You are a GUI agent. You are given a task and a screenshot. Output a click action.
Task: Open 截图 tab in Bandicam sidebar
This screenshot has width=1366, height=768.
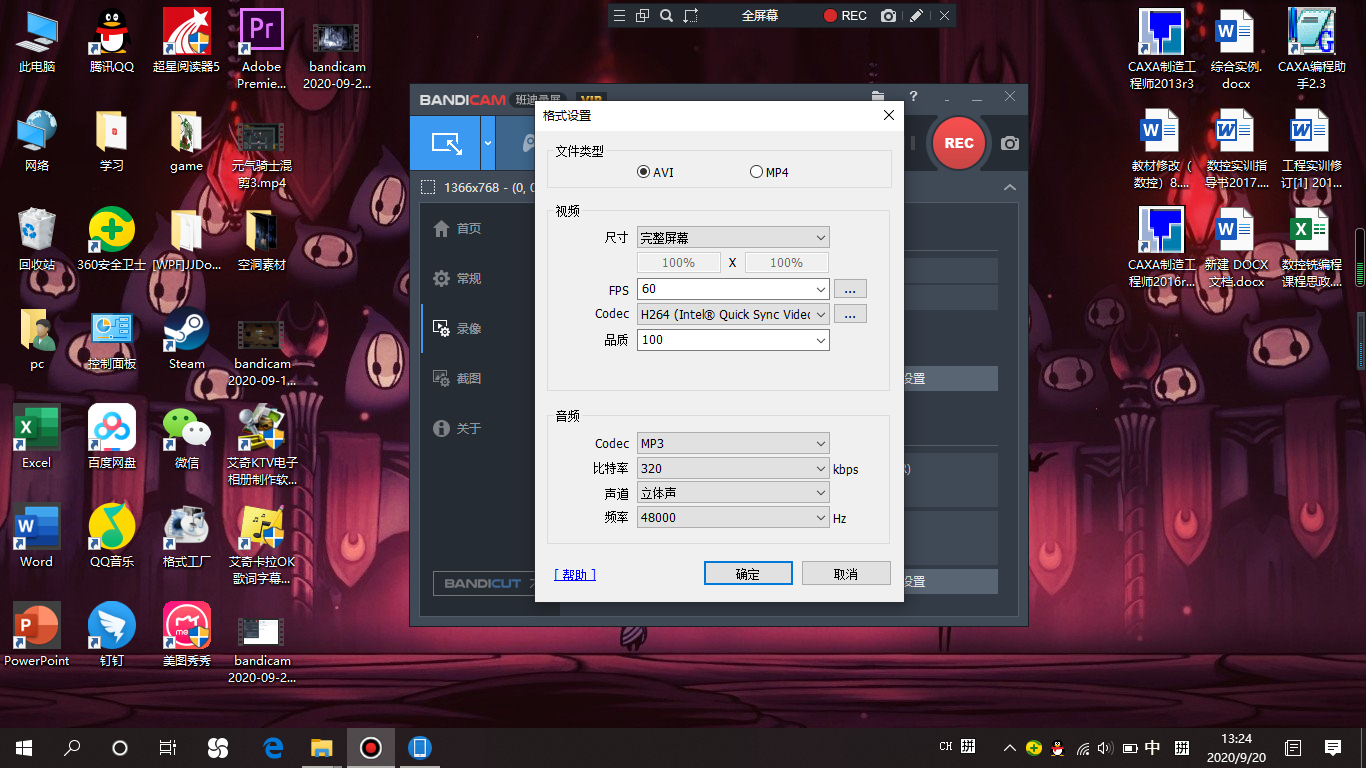point(458,378)
